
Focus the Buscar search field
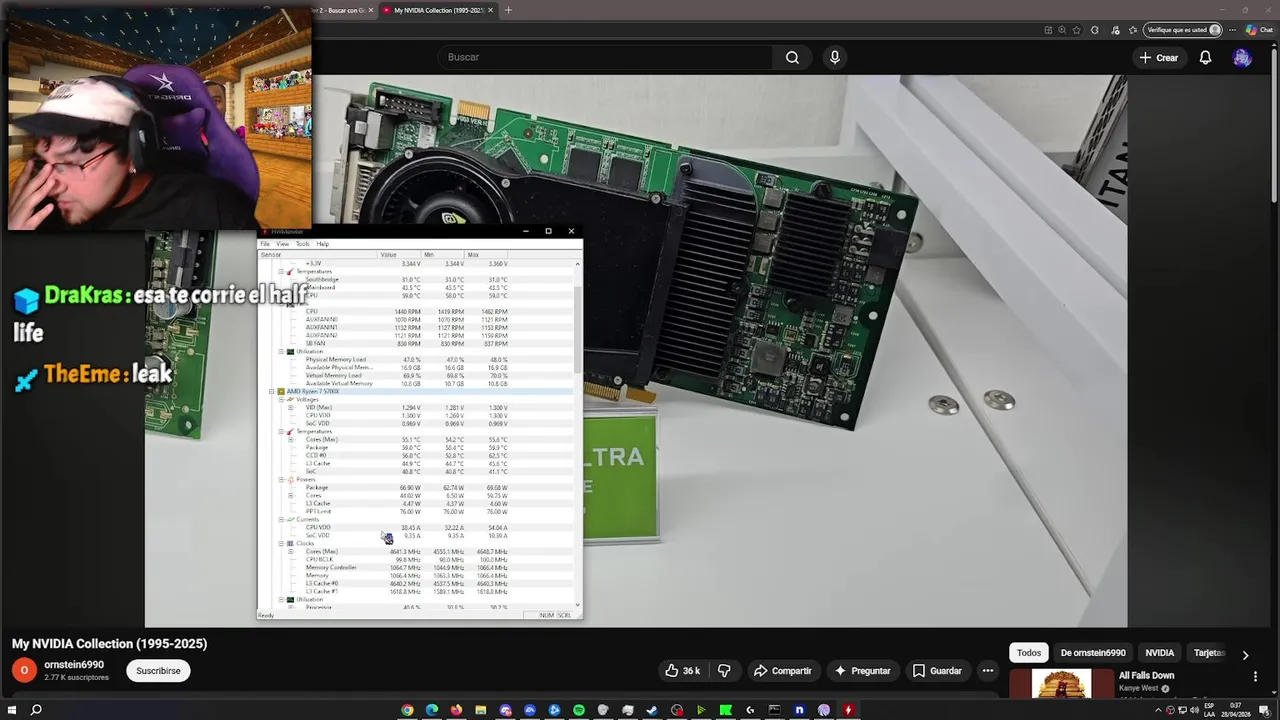pyautogui.click(x=605, y=57)
